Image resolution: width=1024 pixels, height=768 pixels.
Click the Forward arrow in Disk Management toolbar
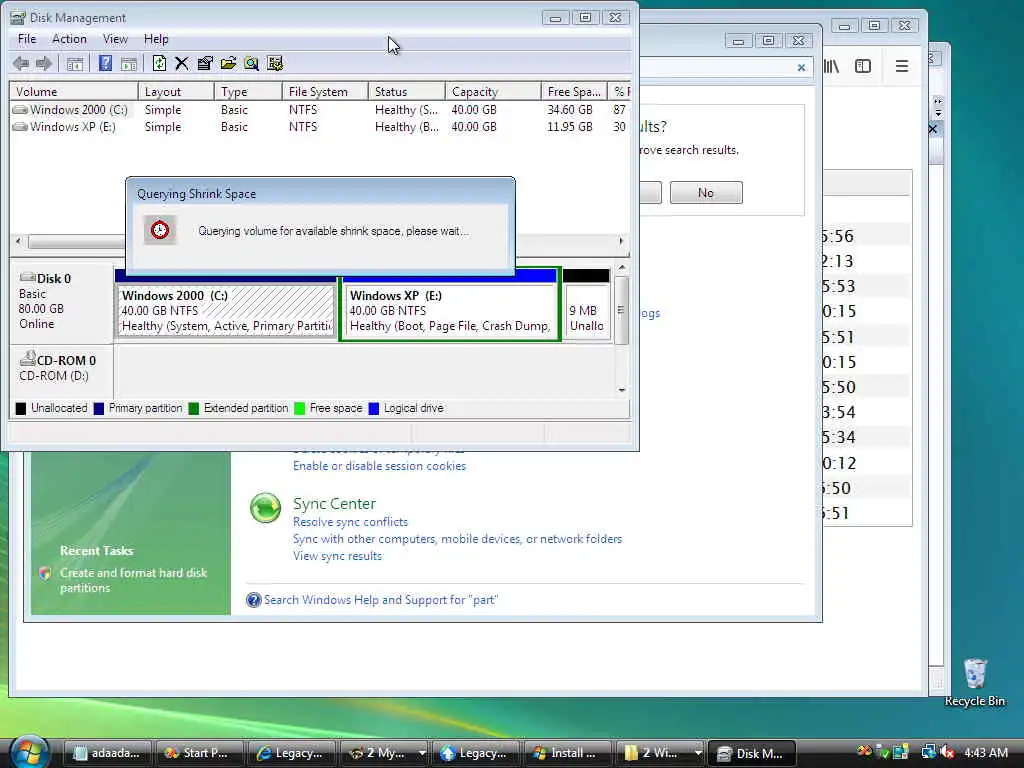pyautogui.click(x=44, y=63)
